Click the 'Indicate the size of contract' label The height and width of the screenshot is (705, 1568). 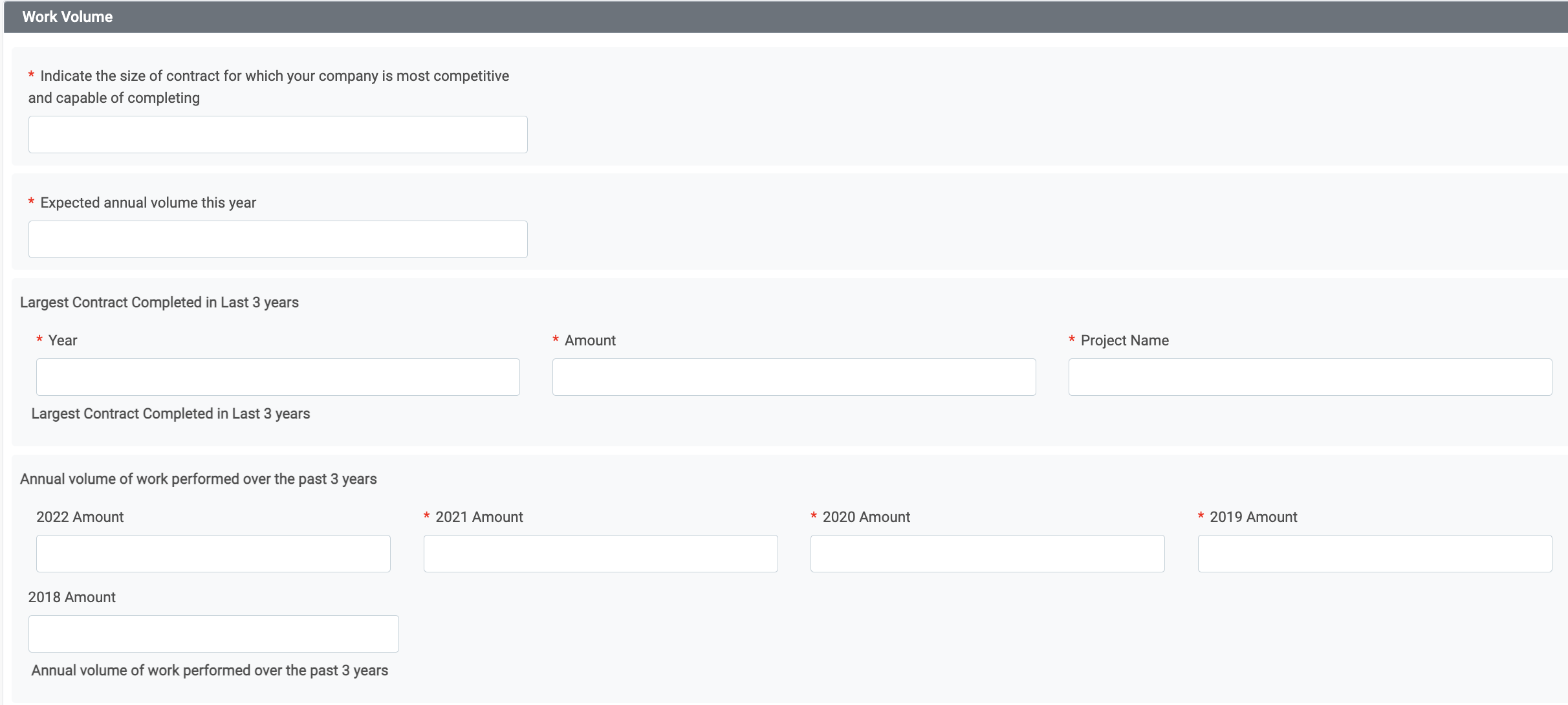(268, 87)
